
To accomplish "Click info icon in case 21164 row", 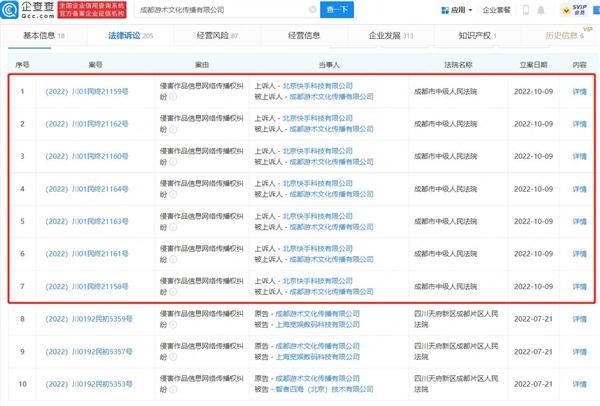I will click(x=173, y=194).
